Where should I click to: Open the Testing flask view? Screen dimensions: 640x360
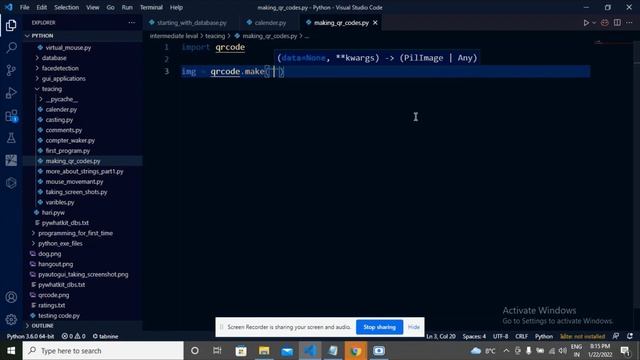(11, 138)
